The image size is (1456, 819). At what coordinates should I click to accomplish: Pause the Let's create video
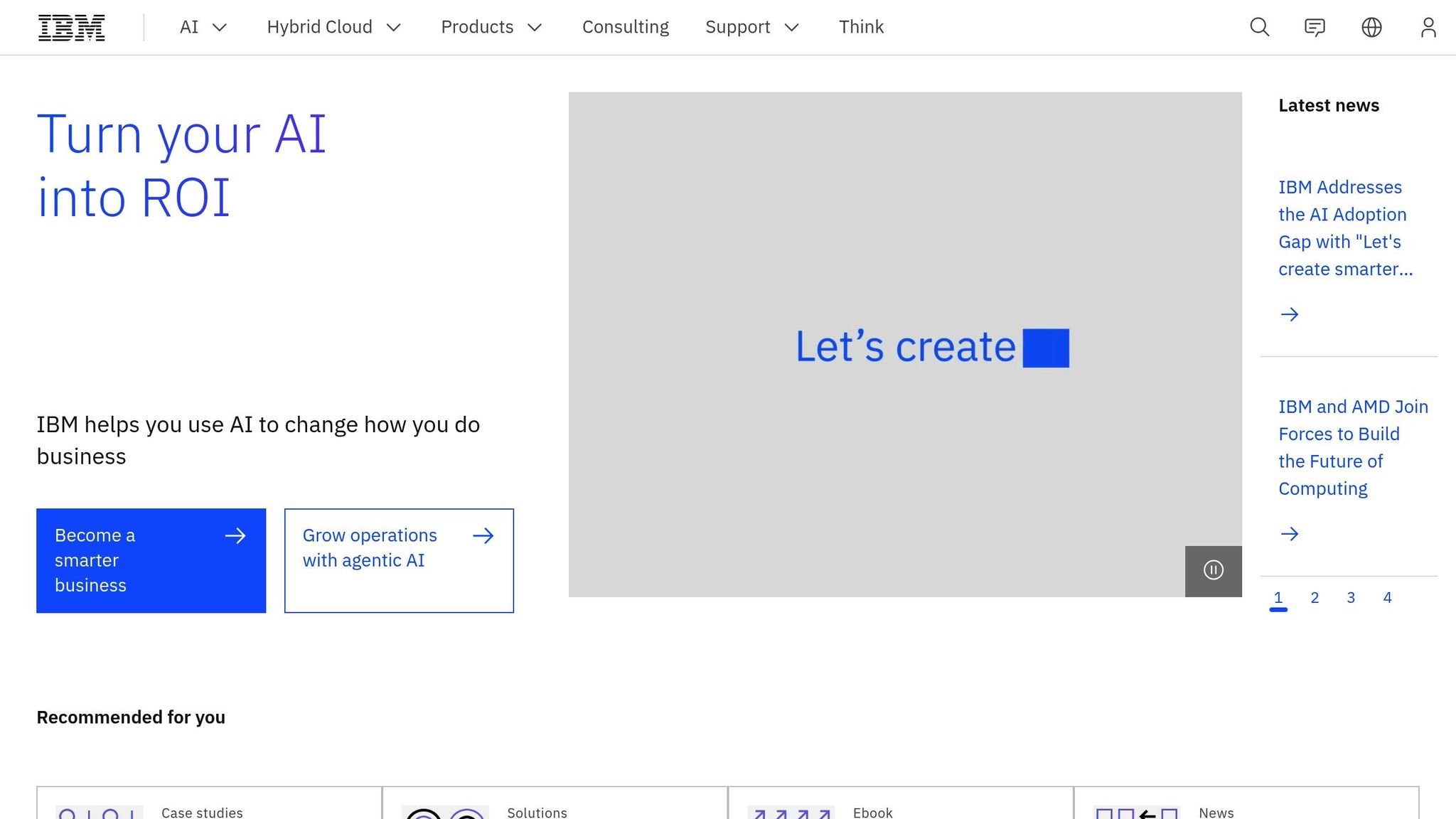[1213, 571]
